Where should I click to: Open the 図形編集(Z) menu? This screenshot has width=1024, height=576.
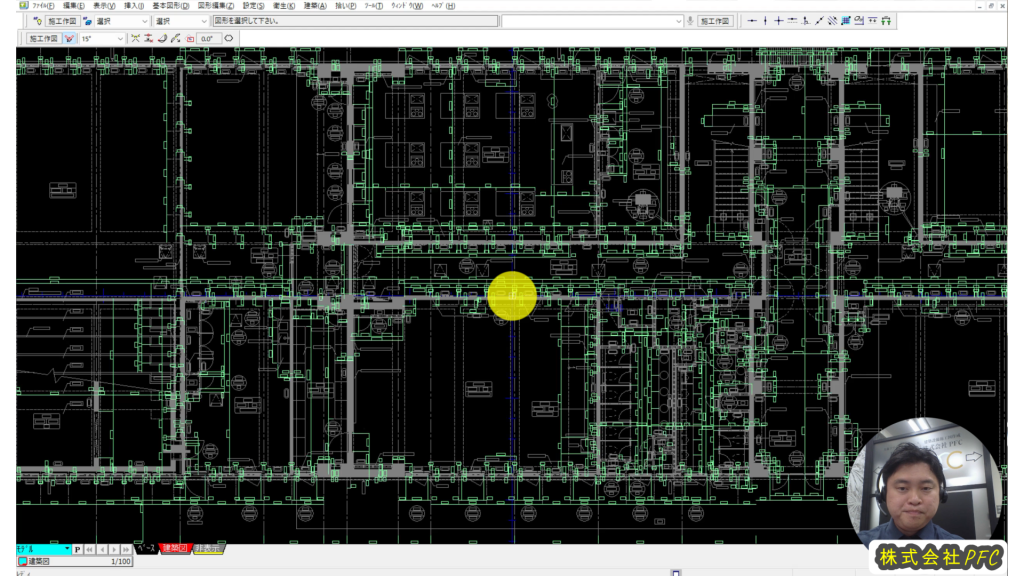tap(215, 5)
